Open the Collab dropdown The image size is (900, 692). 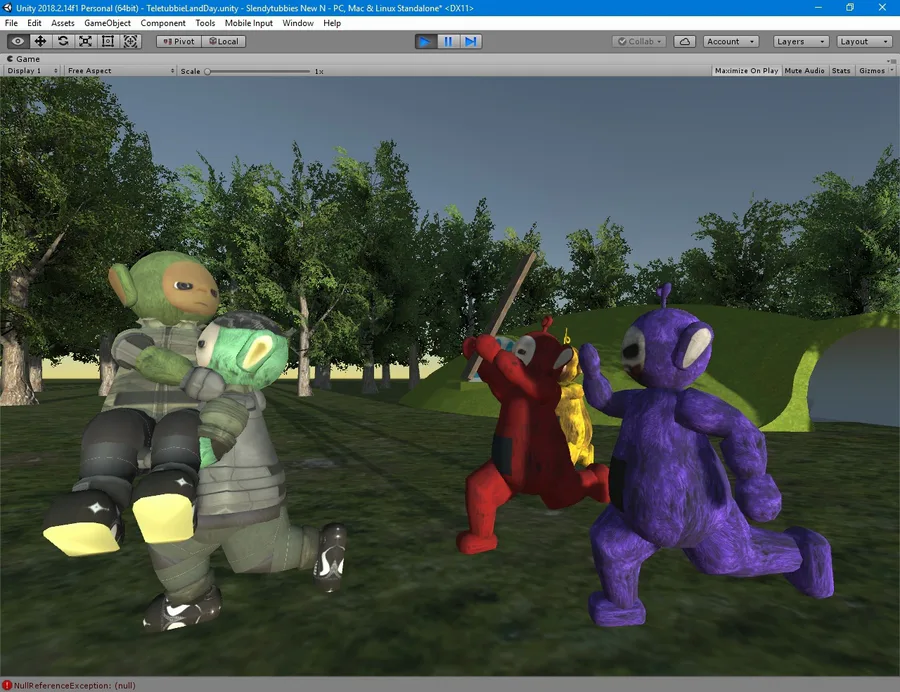tap(639, 41)
